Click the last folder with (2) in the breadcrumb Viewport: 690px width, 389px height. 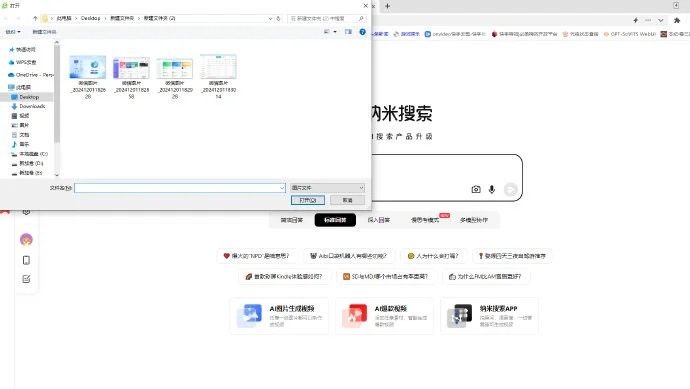(159, 18)
